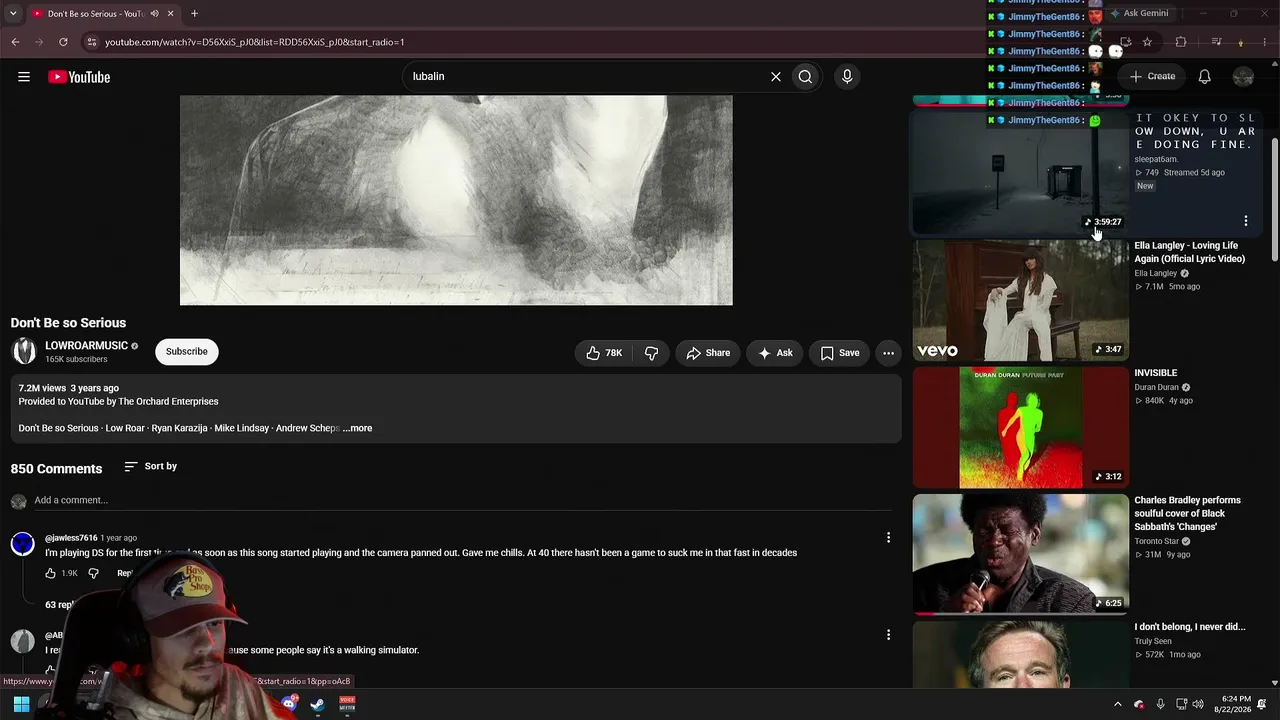Click the magnifier search button
Screen dimensions: 1280x720
(805, 76)
